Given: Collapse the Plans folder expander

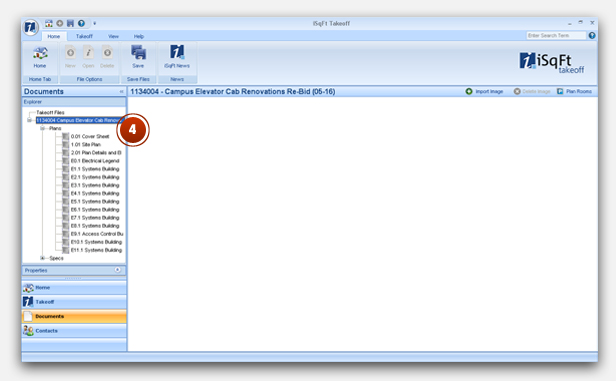Looking at the screenshot, I should click(42, 128).
